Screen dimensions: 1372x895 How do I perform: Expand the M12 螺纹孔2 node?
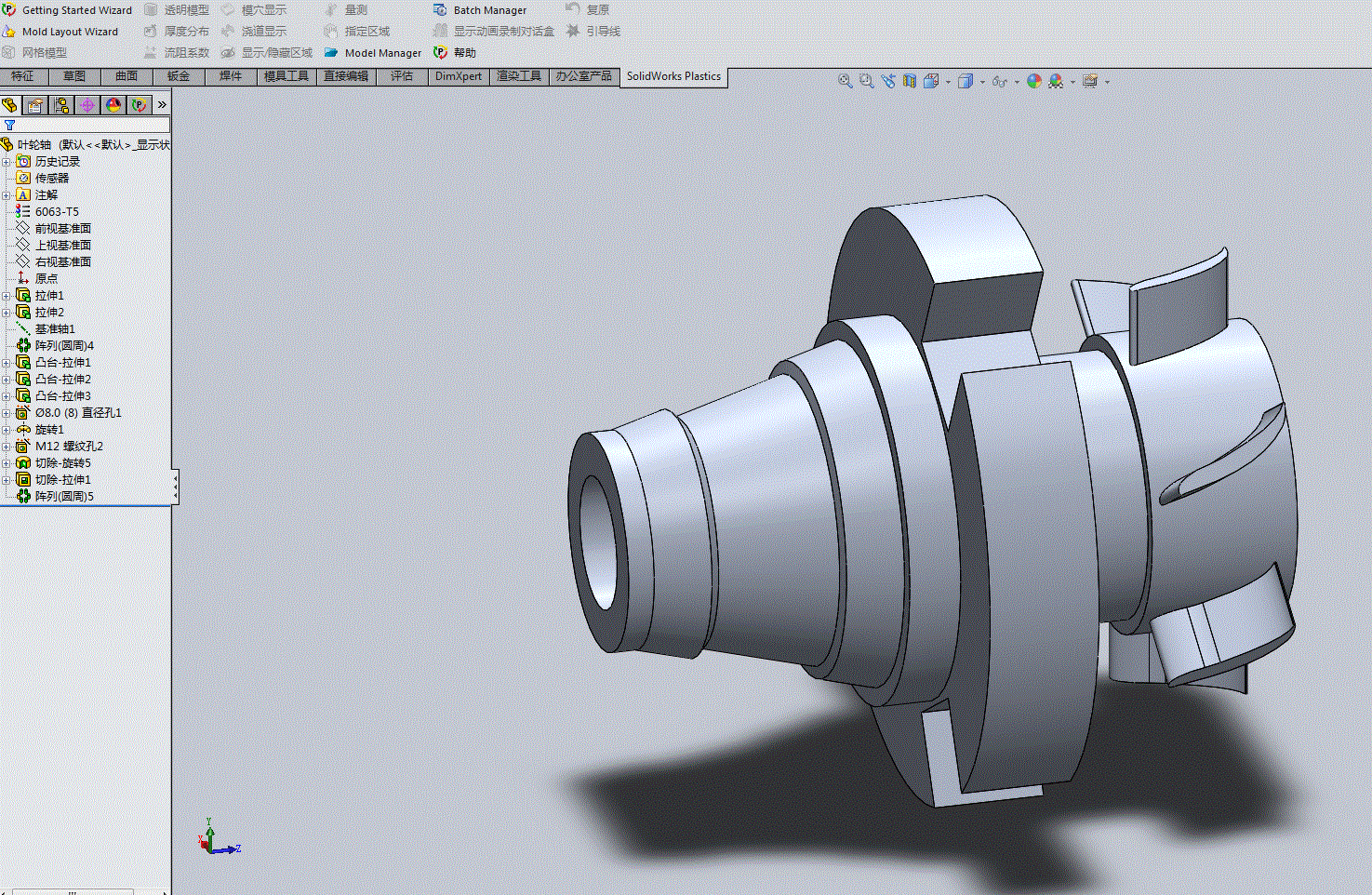[7, 446]
